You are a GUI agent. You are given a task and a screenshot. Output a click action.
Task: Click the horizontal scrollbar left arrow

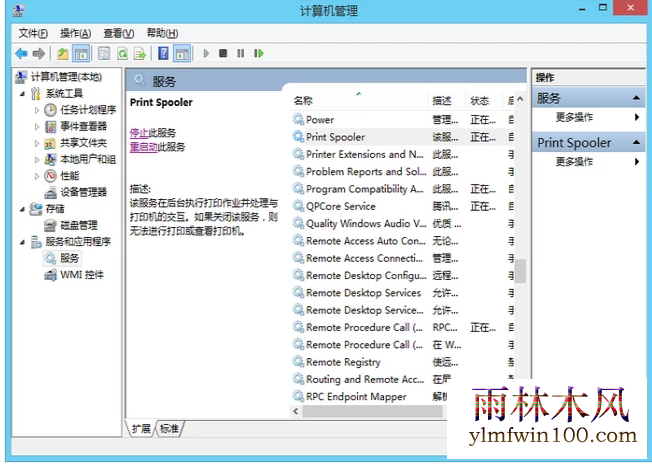pyautogui.click(x=296, y=411)
